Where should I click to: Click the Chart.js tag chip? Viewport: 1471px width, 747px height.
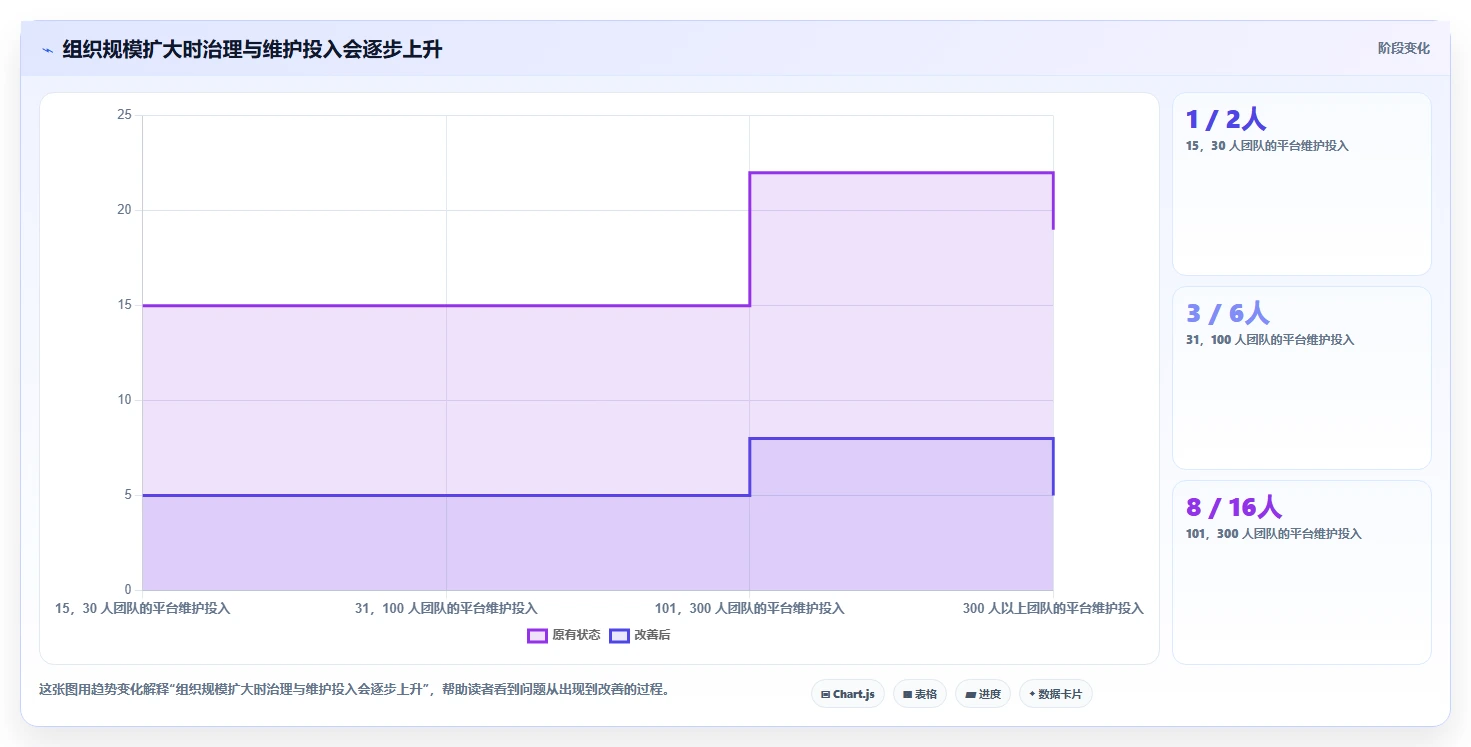pyautogui.click(x=848, y=694)
